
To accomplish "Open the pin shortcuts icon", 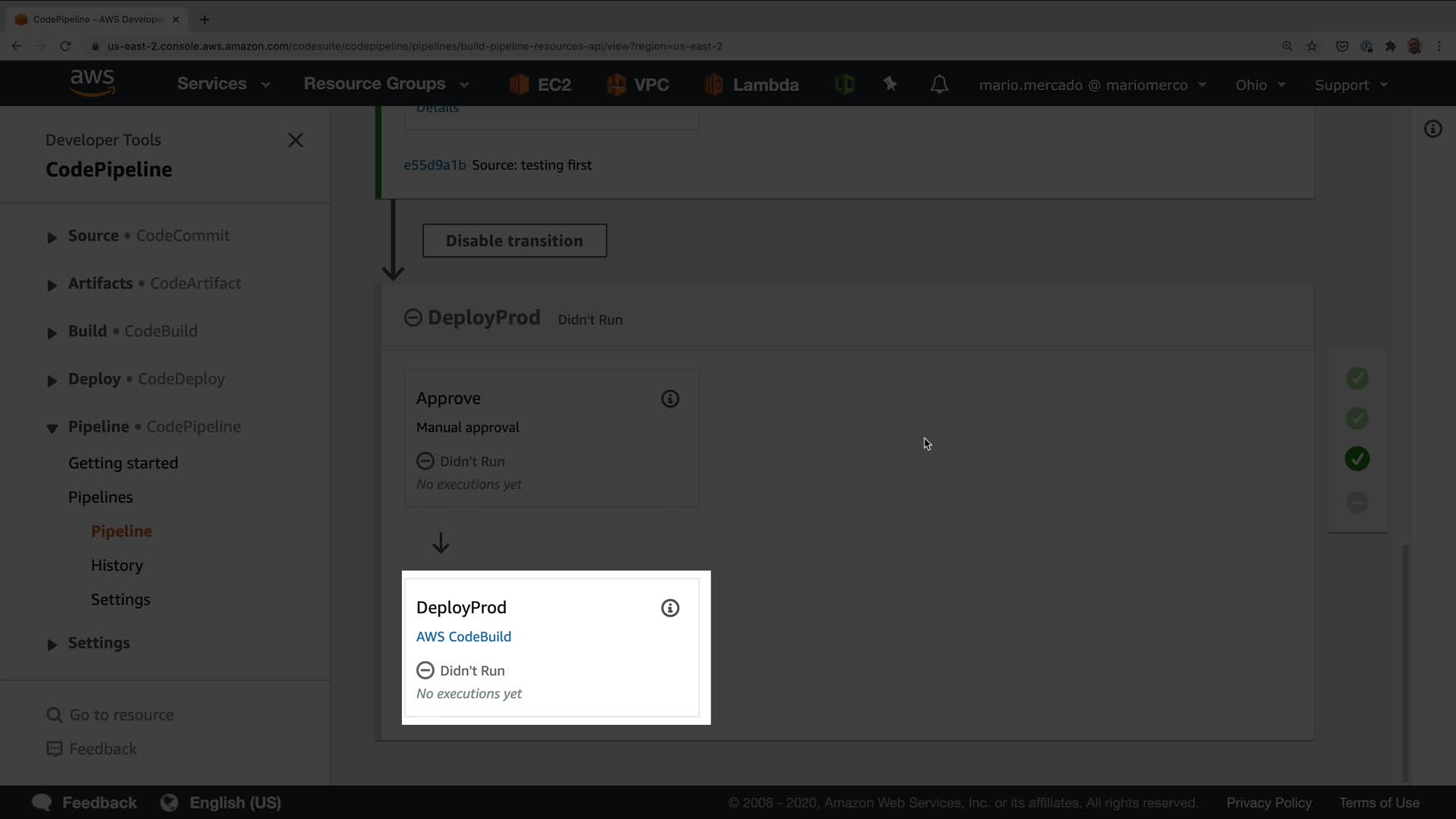I will pyautogui.click(x=890, y=84).
